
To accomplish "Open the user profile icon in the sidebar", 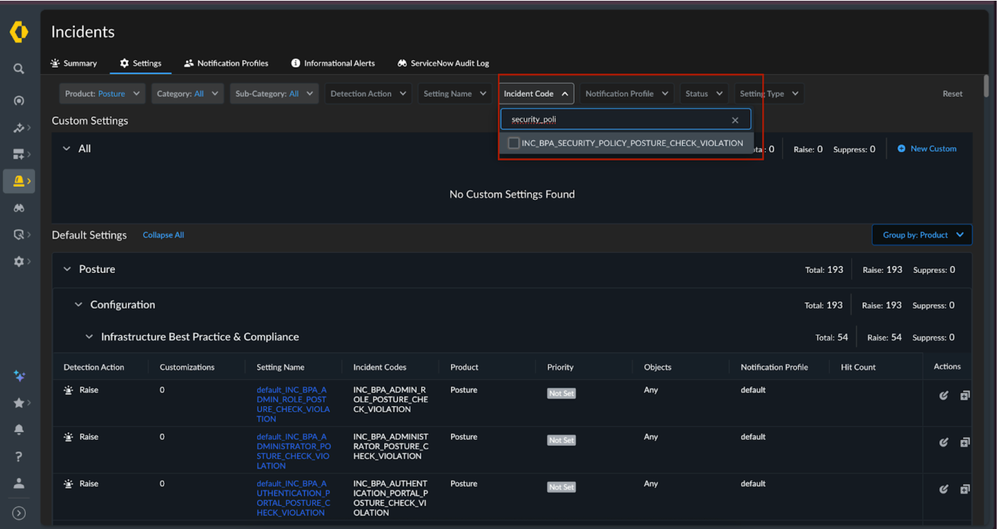I will pos(18,484).
